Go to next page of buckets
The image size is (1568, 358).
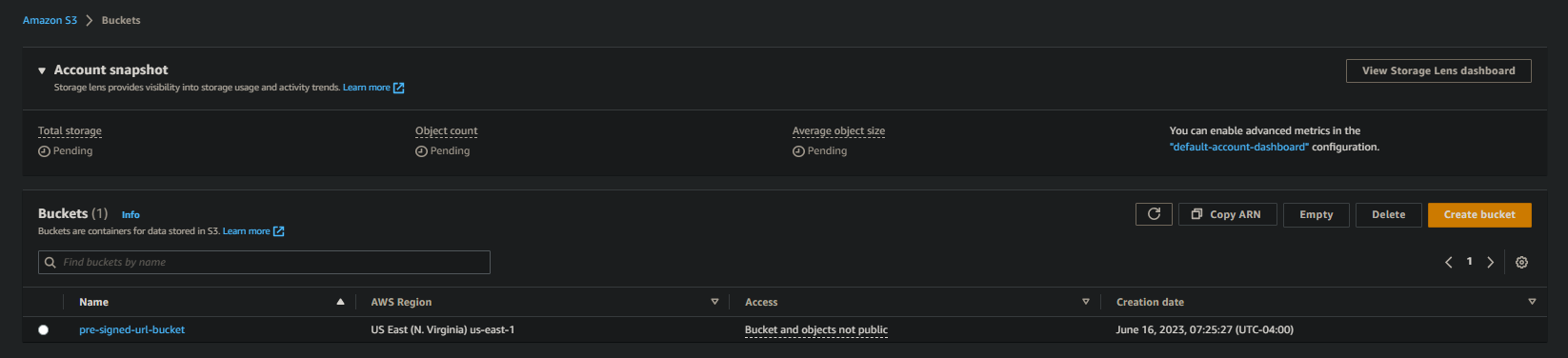pyautogui.click(x=1491, y=263)
